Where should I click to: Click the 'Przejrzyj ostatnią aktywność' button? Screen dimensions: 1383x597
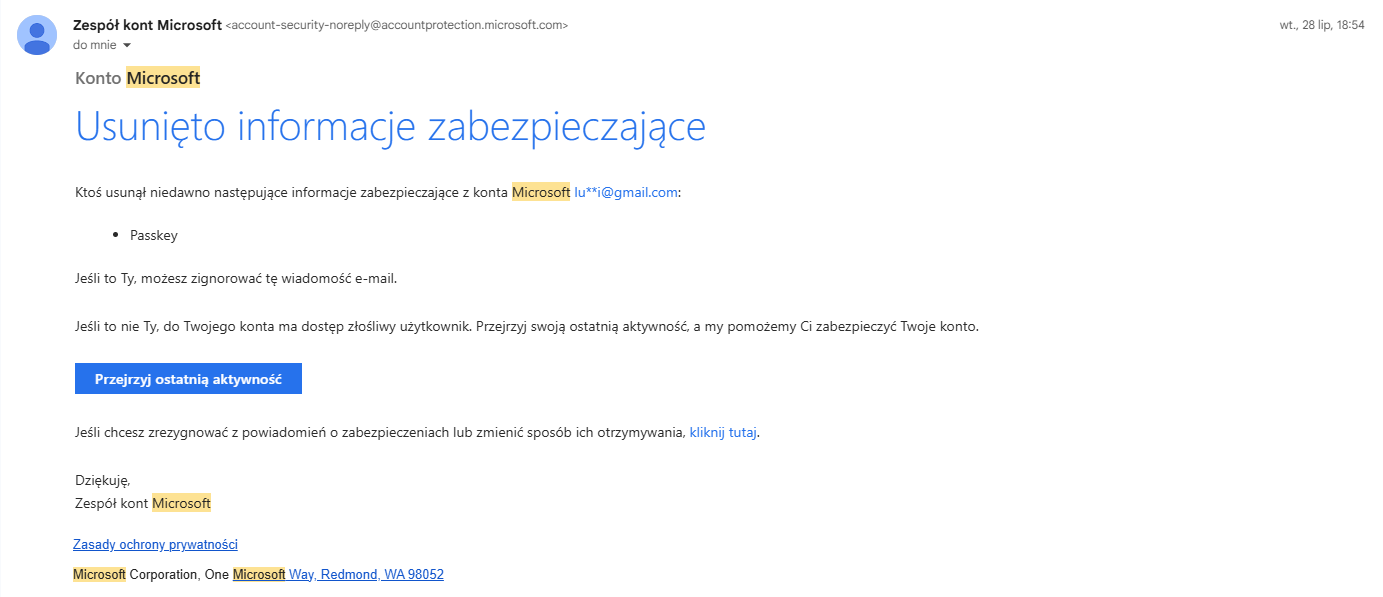coord(188,379)
